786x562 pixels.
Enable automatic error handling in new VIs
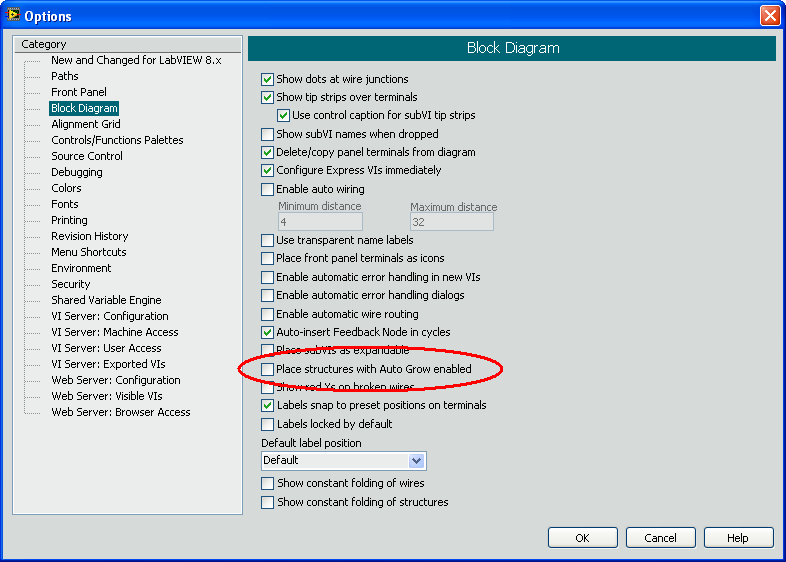[x=267, y=277]
